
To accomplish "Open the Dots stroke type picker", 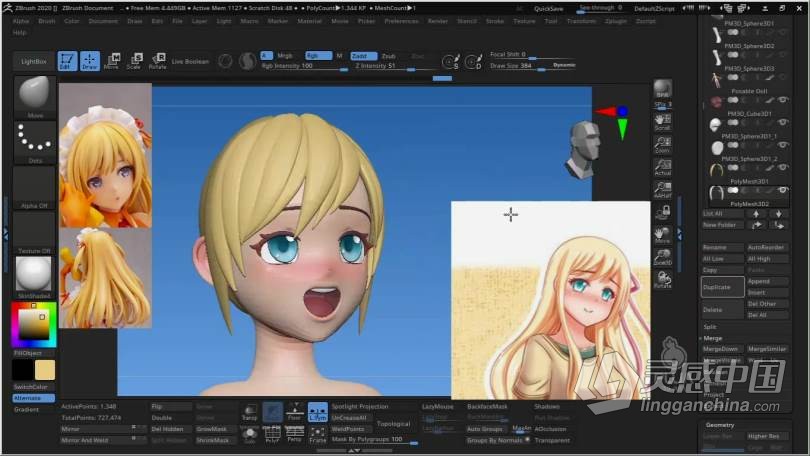I will click(x=35, y=142).
